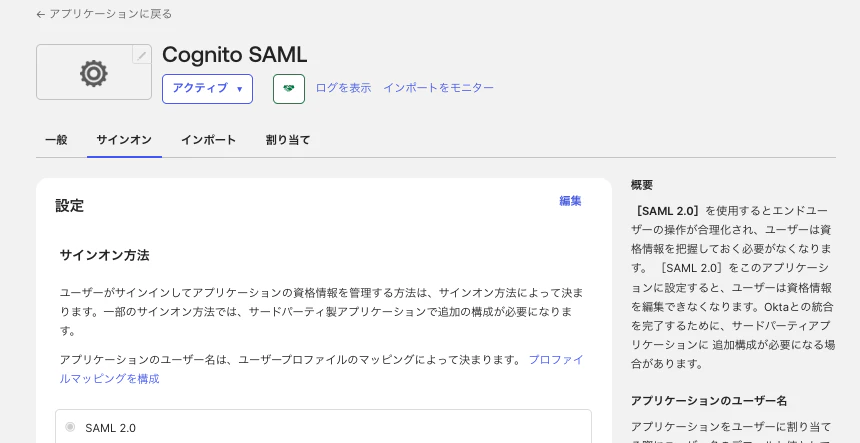Open the 割り当て tab
This screenshot has height=443, width=860.
(287, 140)
